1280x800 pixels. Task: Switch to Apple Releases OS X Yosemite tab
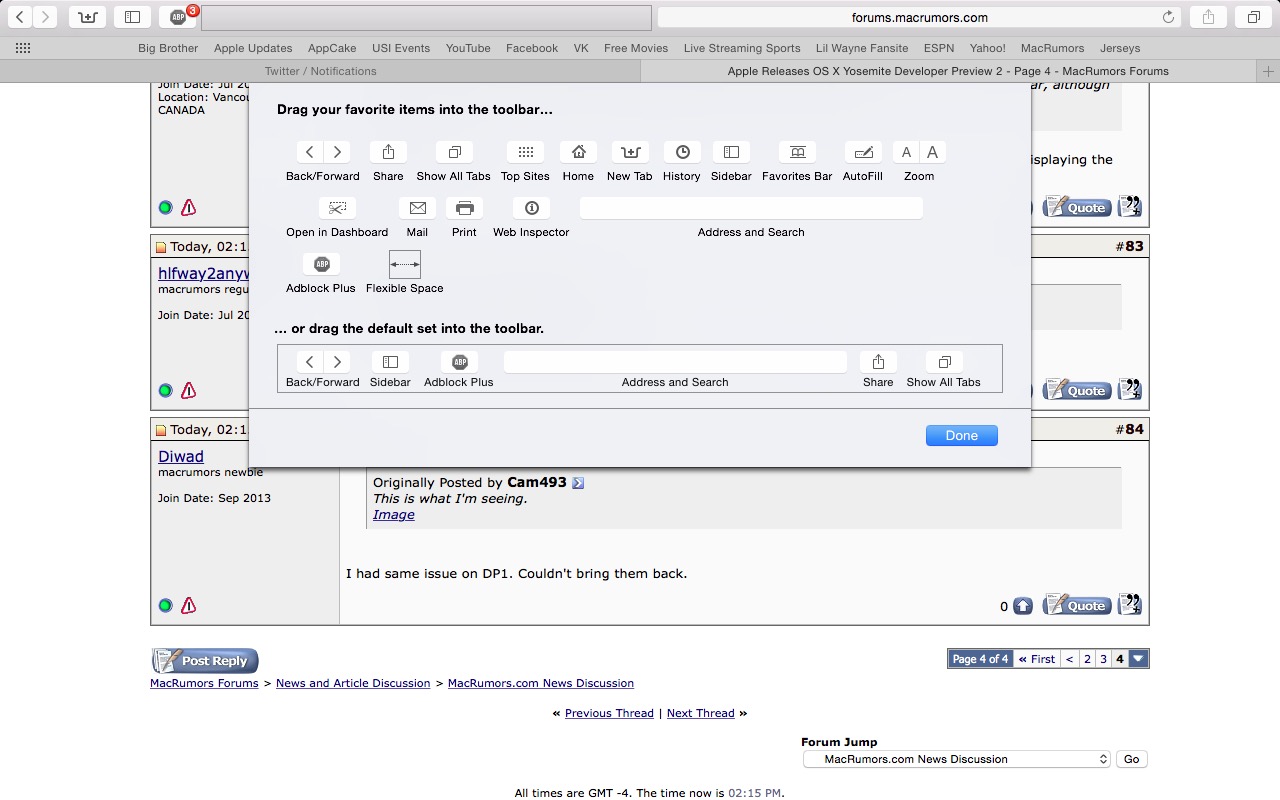(x=948, y=71)
